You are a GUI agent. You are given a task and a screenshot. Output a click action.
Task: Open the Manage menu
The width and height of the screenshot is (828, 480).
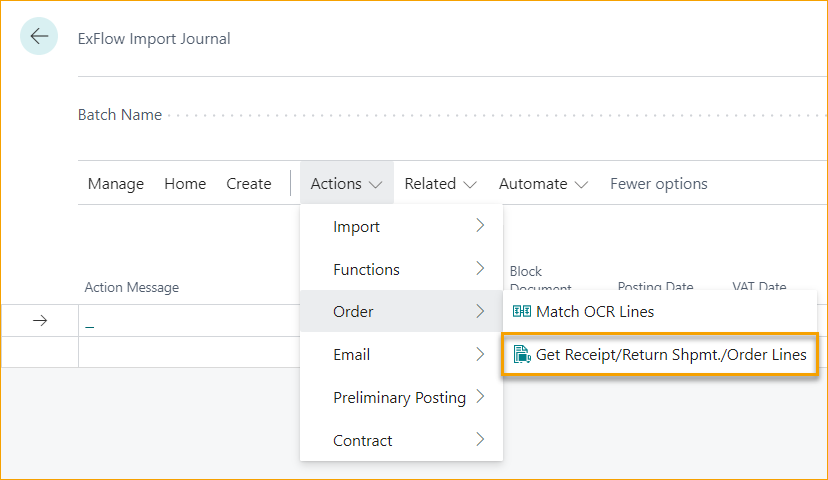(116, 184)
